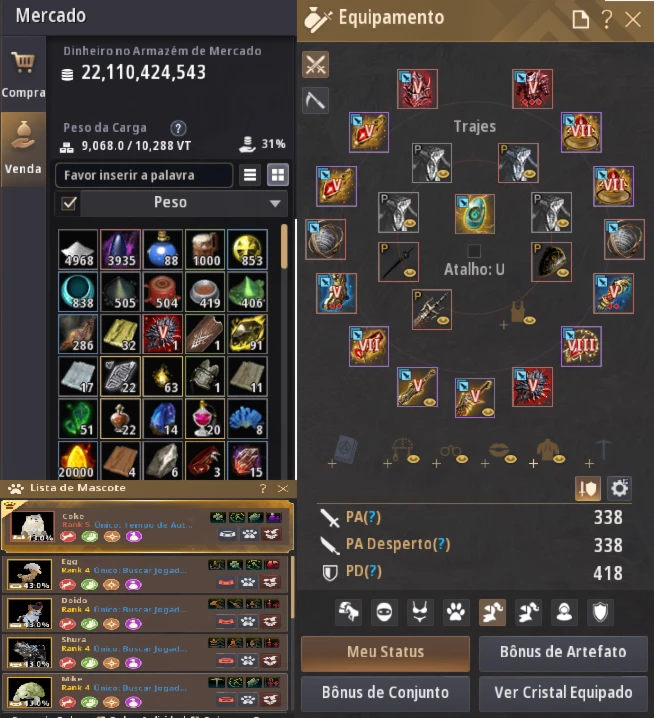Switch to grid view in Mercado inventory
Screen dimensions: 654x718
278,174
